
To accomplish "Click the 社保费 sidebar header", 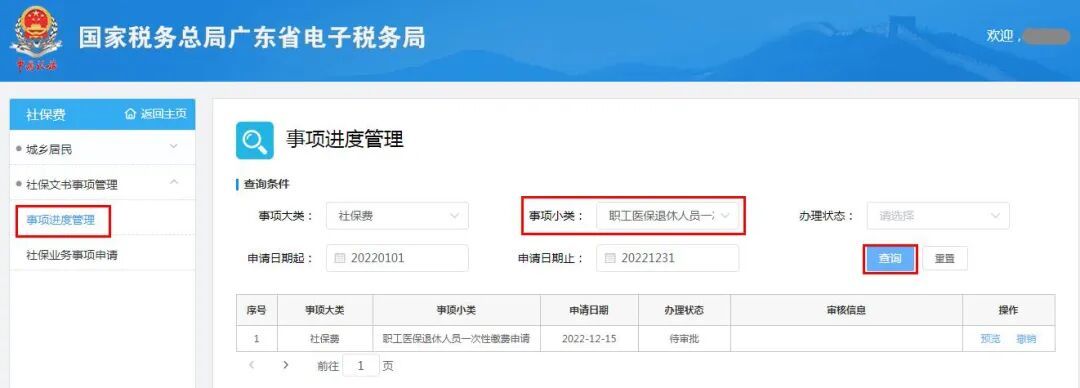I will click(46, 114).
